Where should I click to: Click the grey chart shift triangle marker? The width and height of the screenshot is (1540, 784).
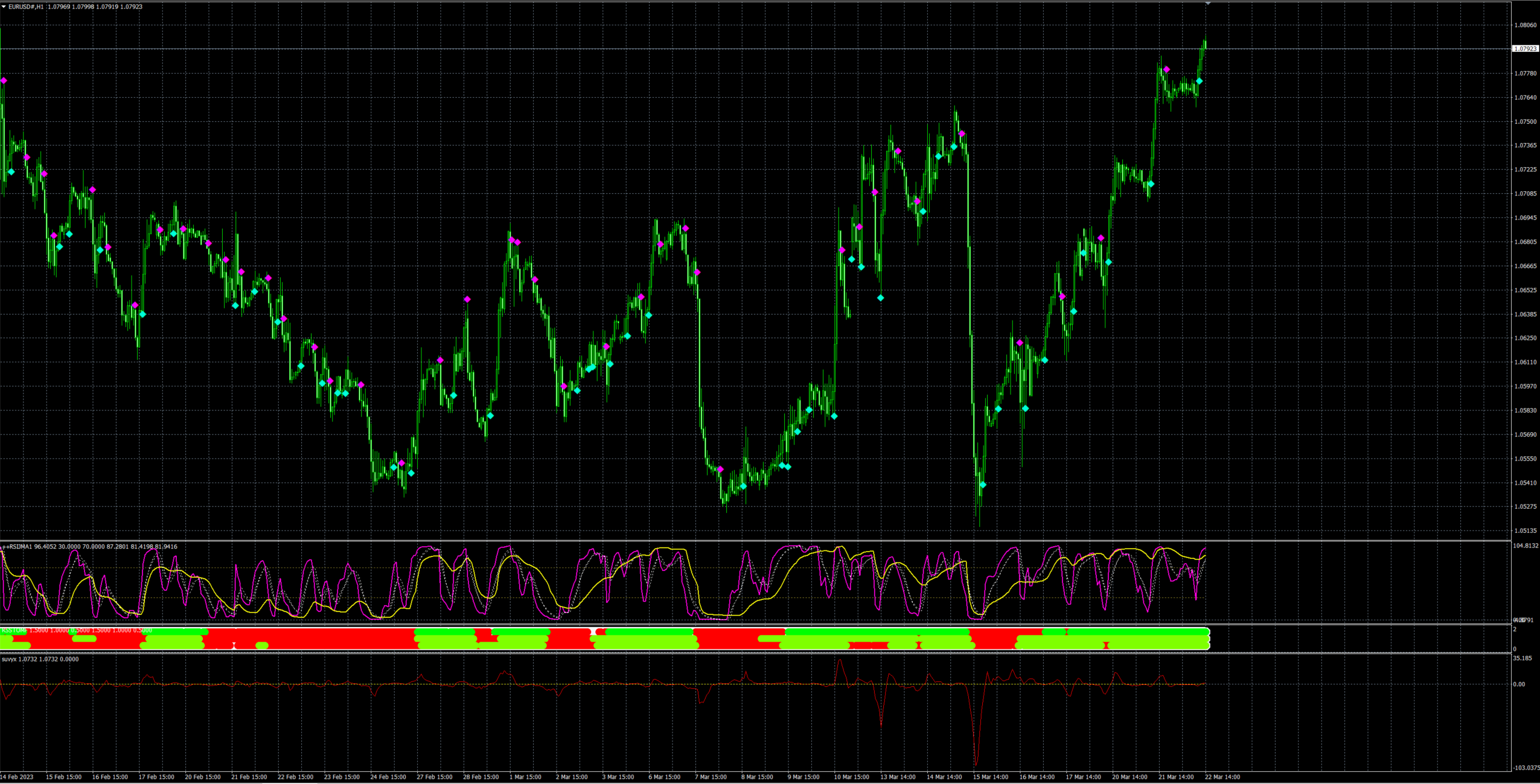[x=1207, y=4]
